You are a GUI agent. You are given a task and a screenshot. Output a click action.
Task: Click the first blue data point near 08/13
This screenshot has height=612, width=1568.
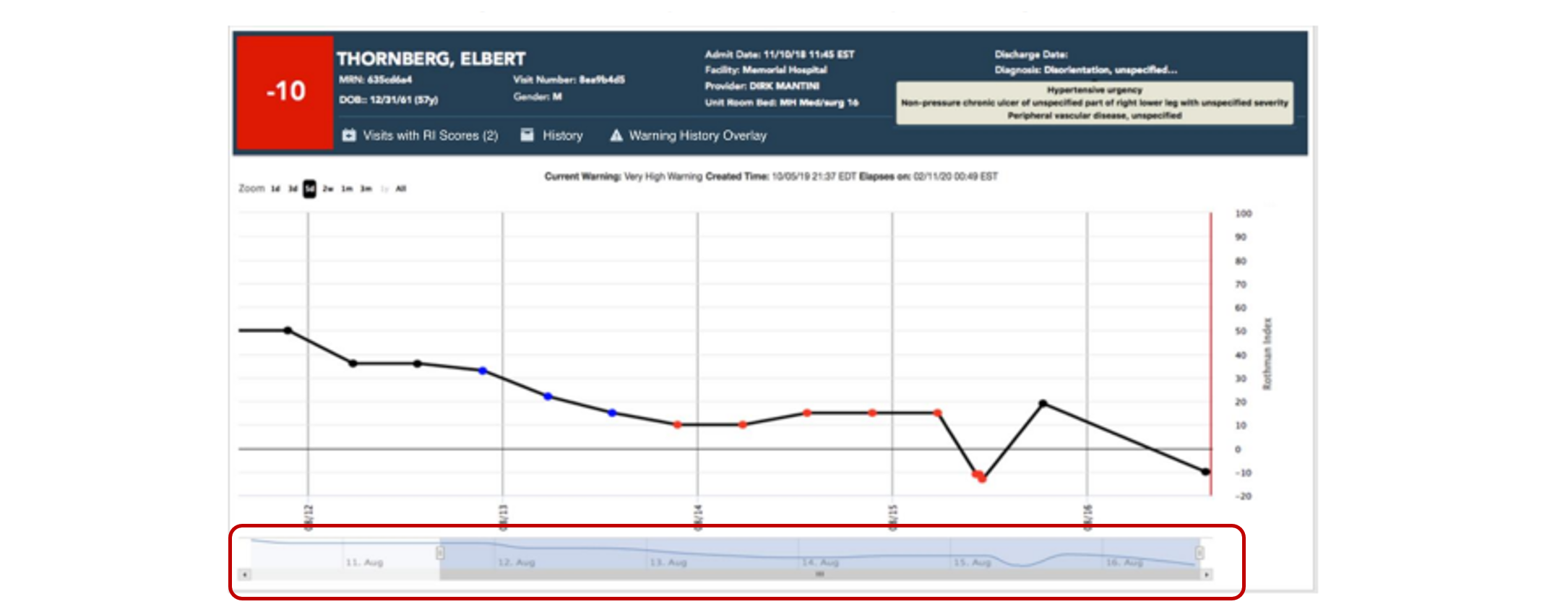[x=483, y=371]
